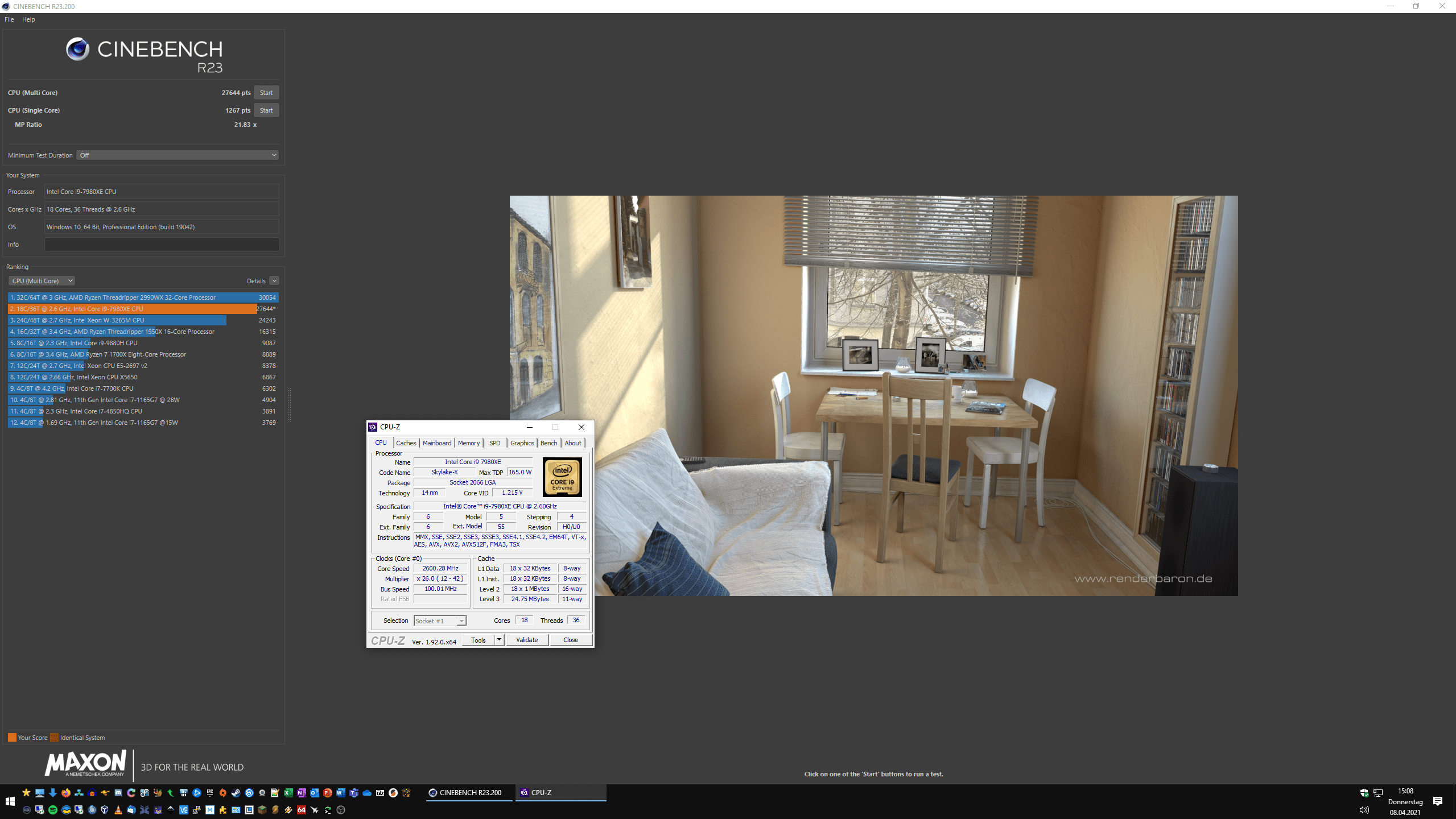Select the Xeon X5650 ranking row
1456x819 pixels.
(143, 377)
